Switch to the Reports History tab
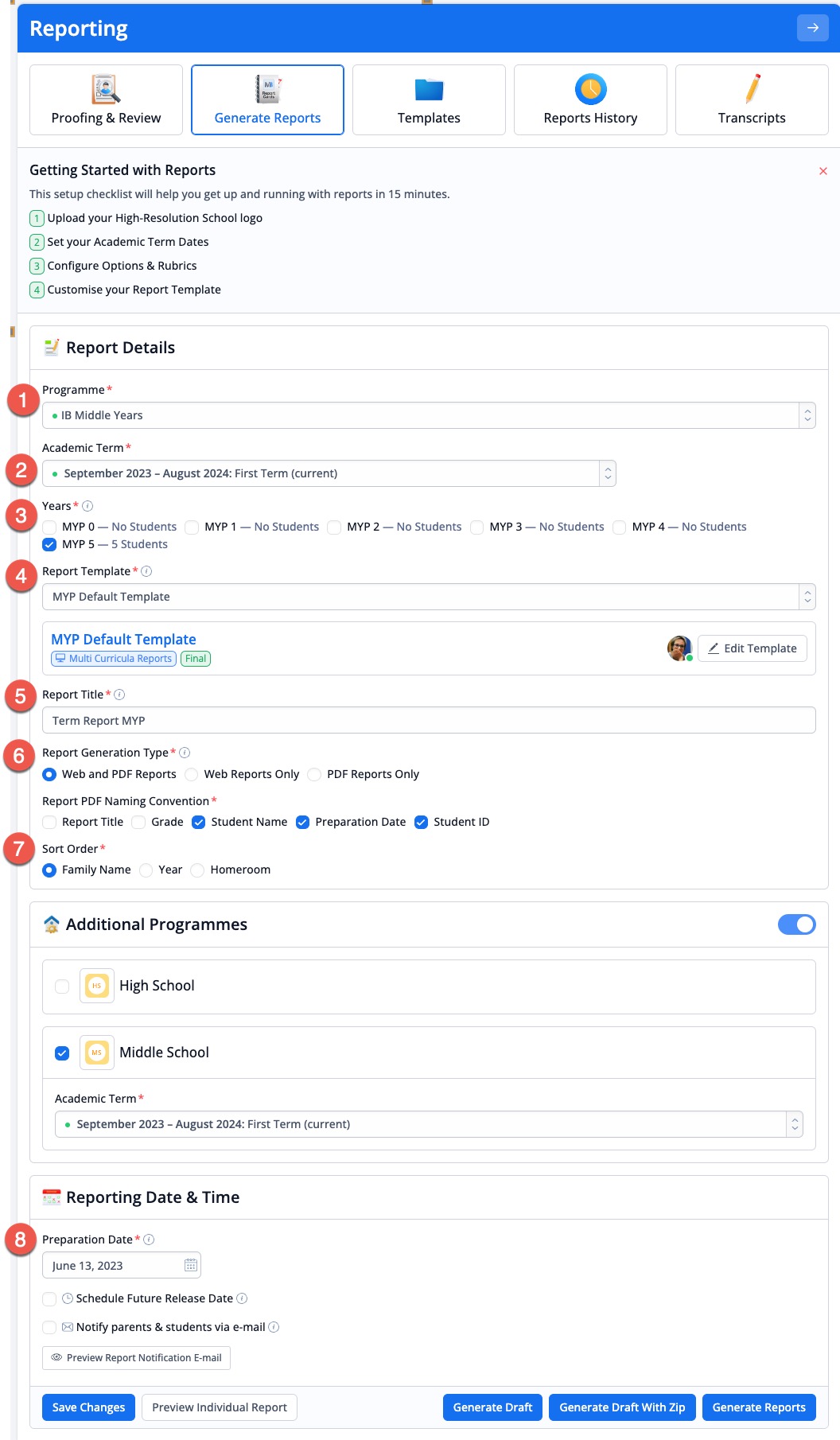Viewport: 840px width, 1440px height. pos(590,100)
